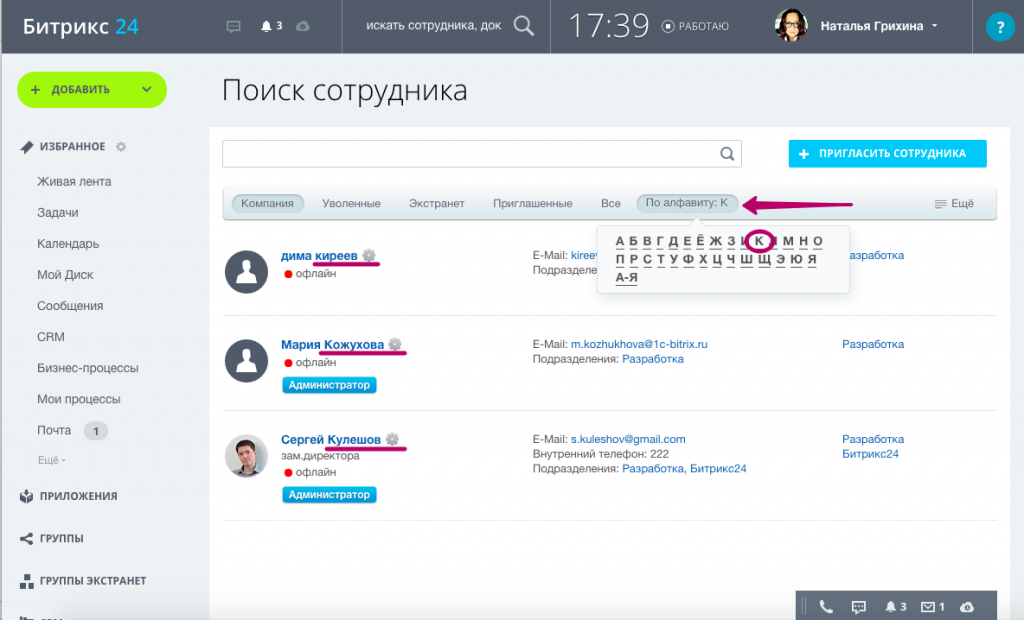Open Мария Кожухова default avatar
1024x620 pixels.
(246, 361)
